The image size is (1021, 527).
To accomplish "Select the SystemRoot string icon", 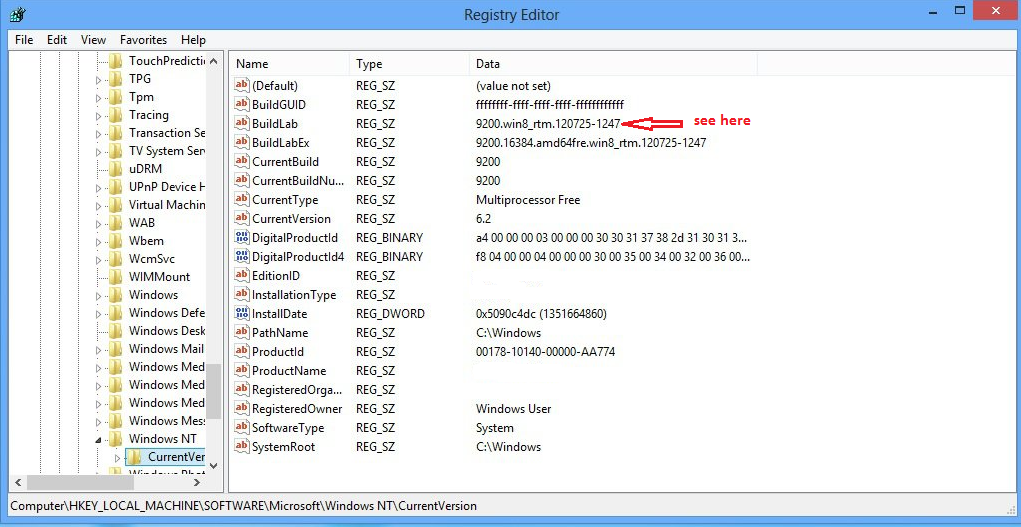I will [242, 447].
